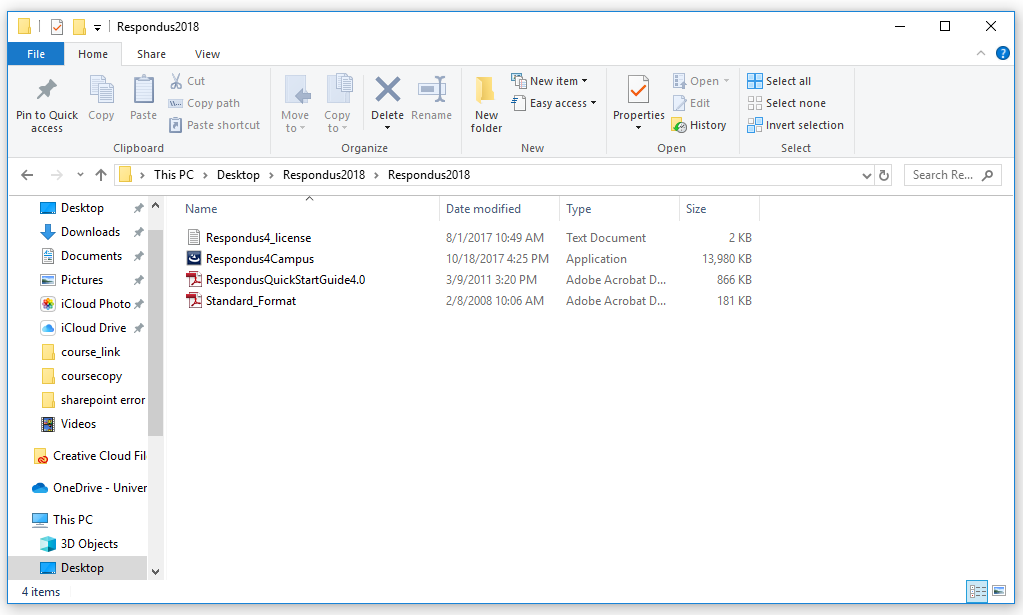Click the Properties checkmark icon
Screen dimensions: 1023x615
tap(638, 90)
